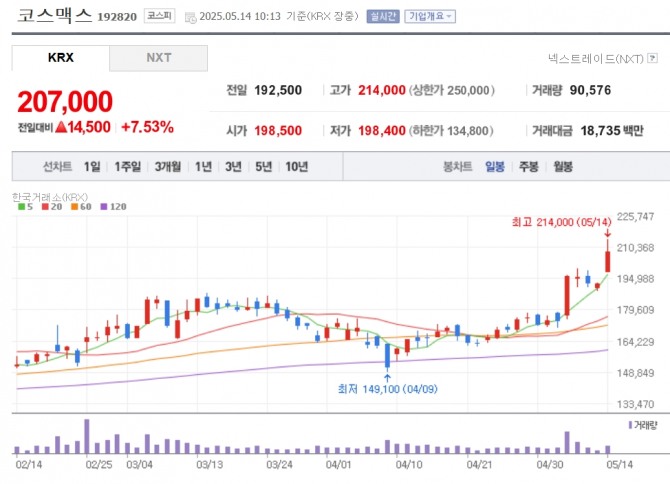
Task: Select the 3개월 line chart period
Action: pos(169,166)
